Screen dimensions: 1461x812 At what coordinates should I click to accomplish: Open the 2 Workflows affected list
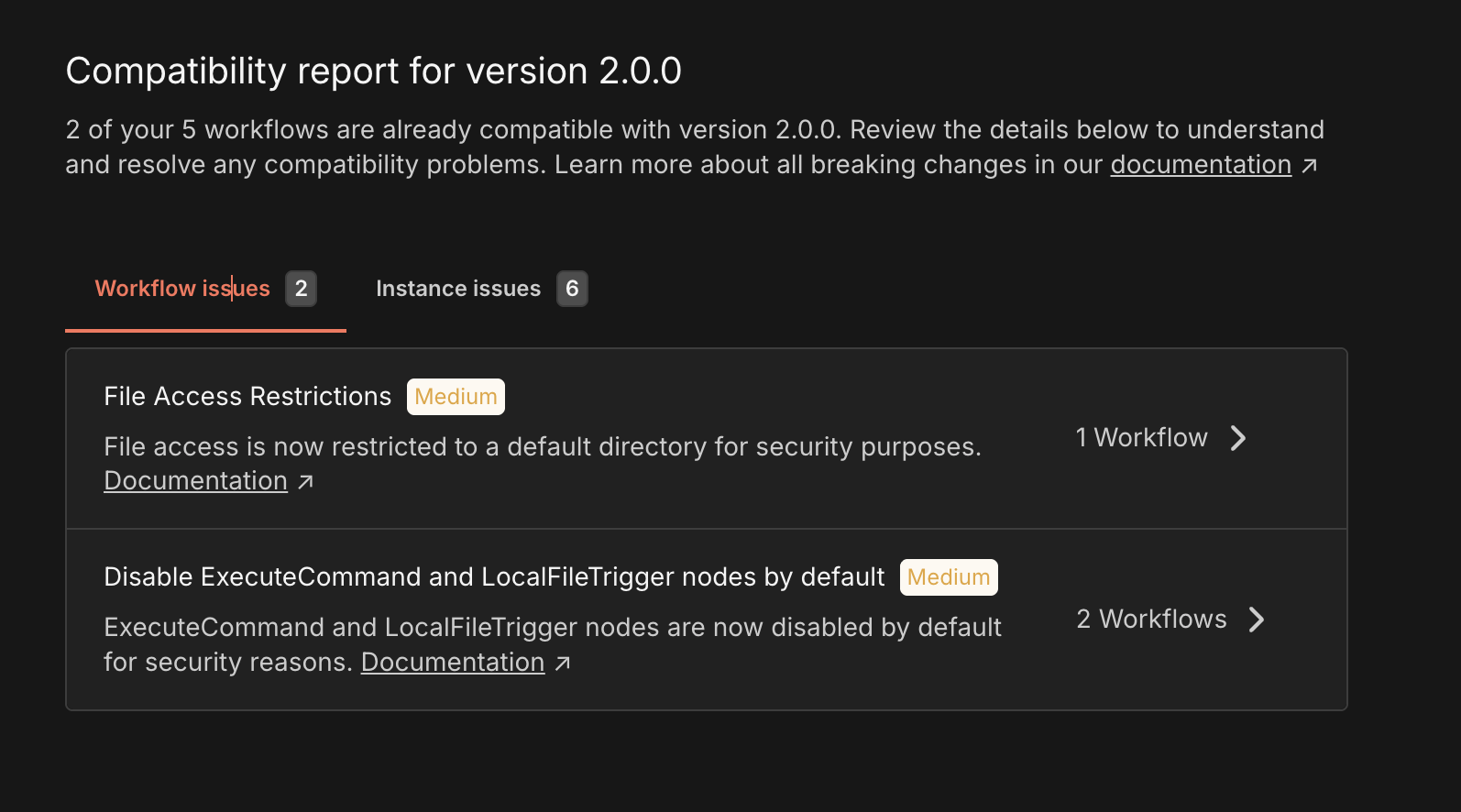1151,620
